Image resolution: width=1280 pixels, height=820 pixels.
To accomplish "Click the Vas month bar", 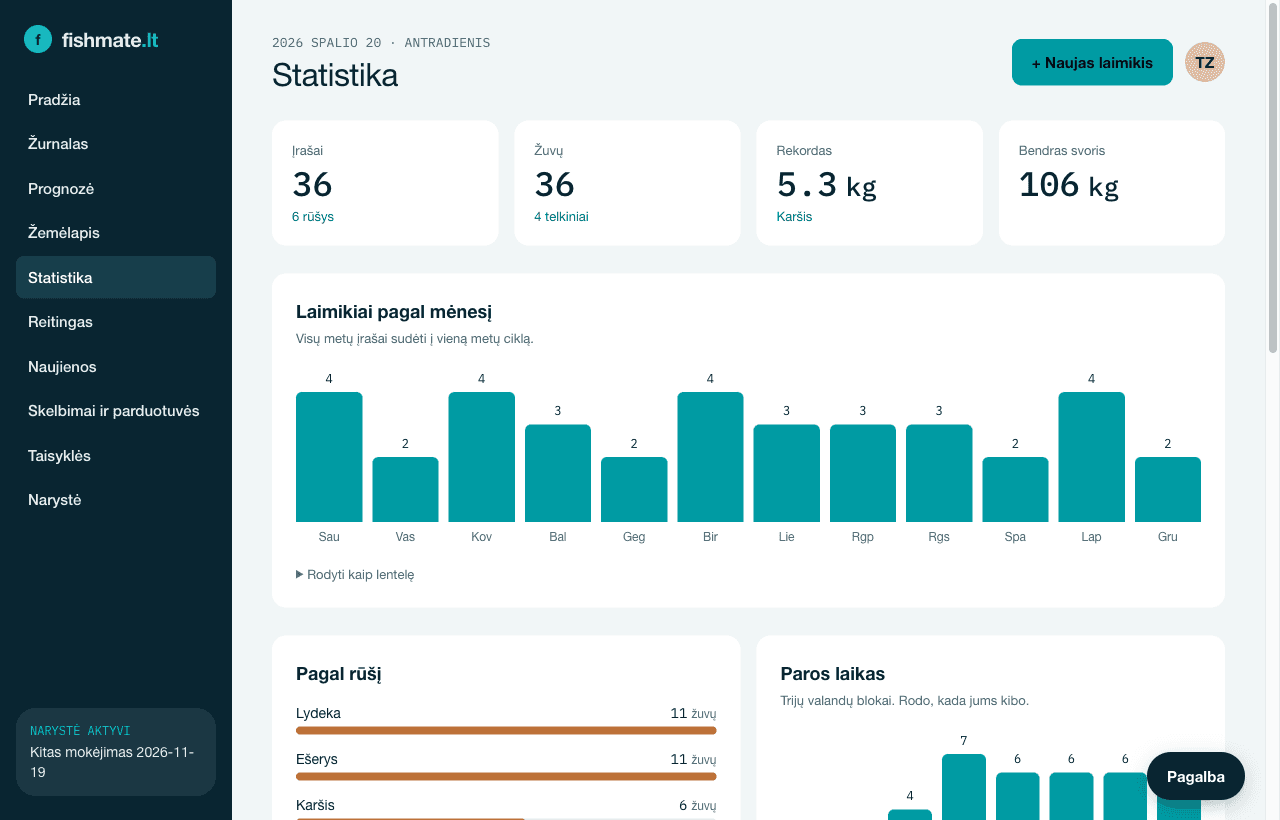I will coord(405,490).
